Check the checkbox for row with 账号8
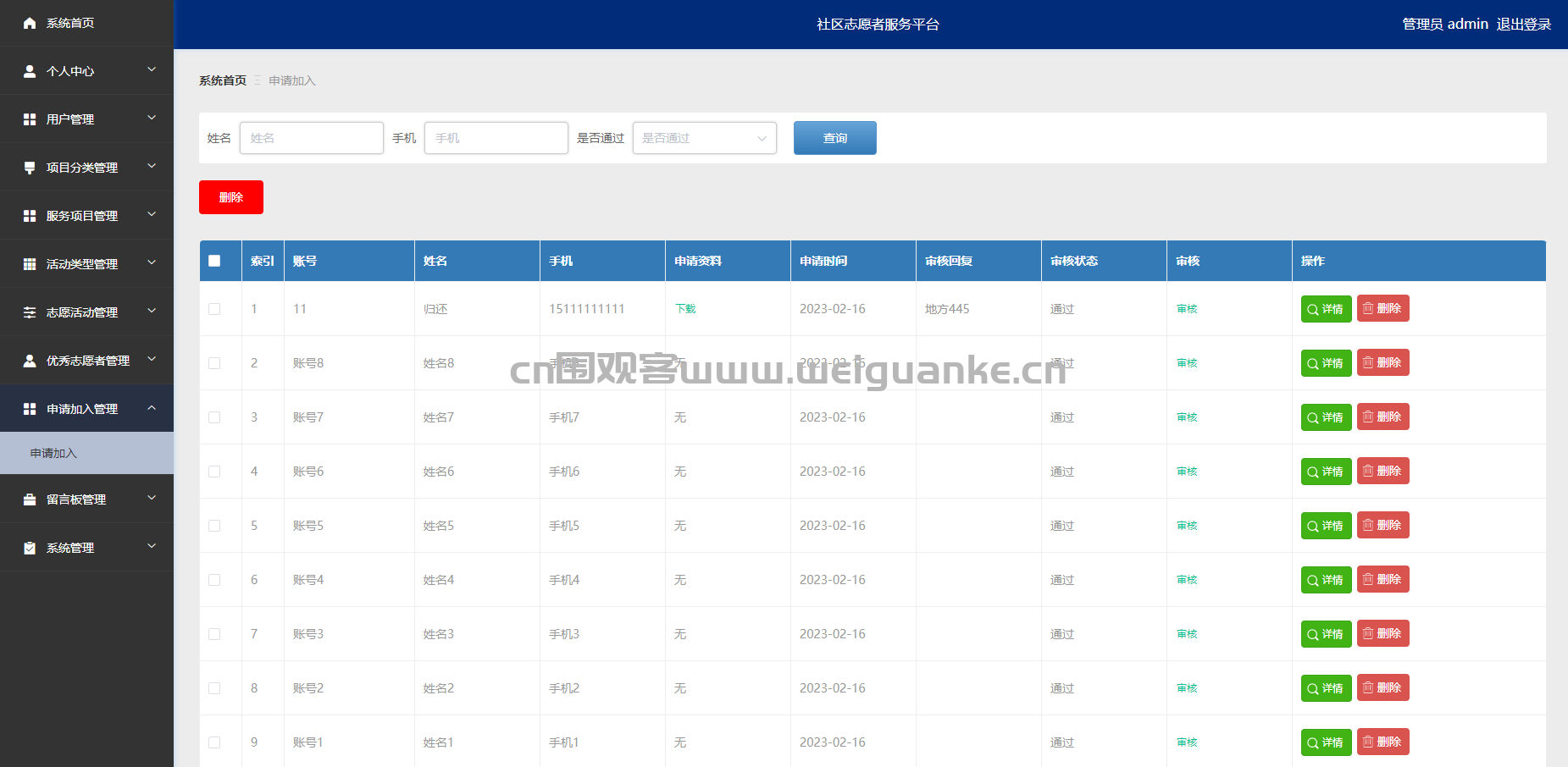This screenshot has height=767, width=1568. click(x=214, y=363)
